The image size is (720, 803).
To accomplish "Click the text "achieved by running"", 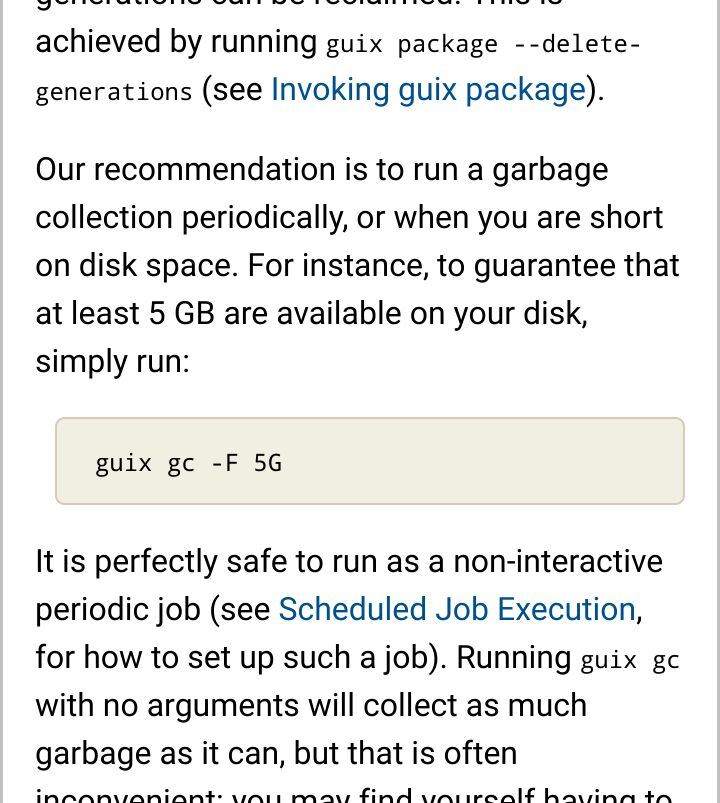I will (x=176, y=42).
